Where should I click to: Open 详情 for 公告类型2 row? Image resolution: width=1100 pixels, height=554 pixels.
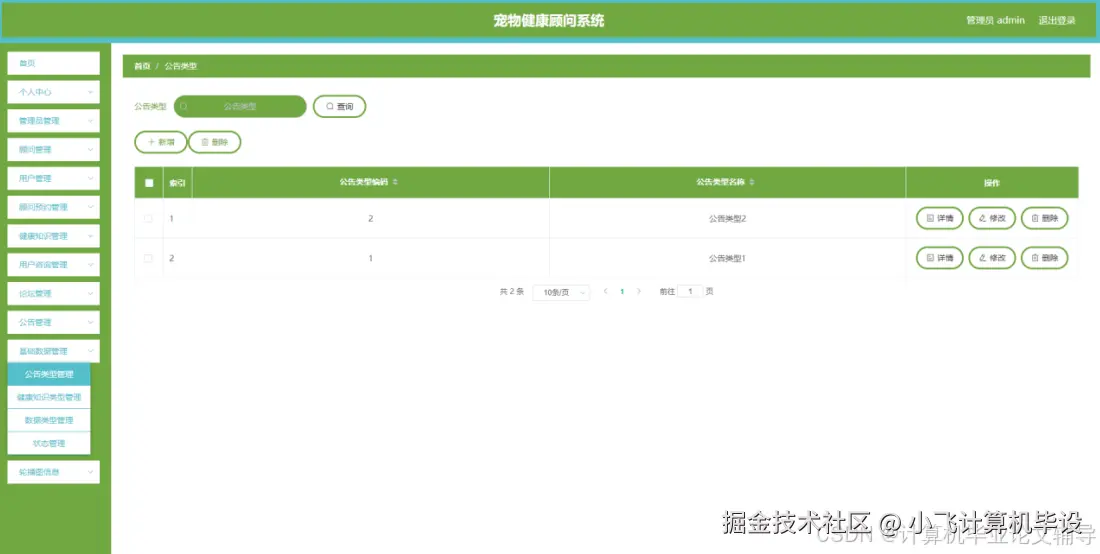(x=940, y=218)
